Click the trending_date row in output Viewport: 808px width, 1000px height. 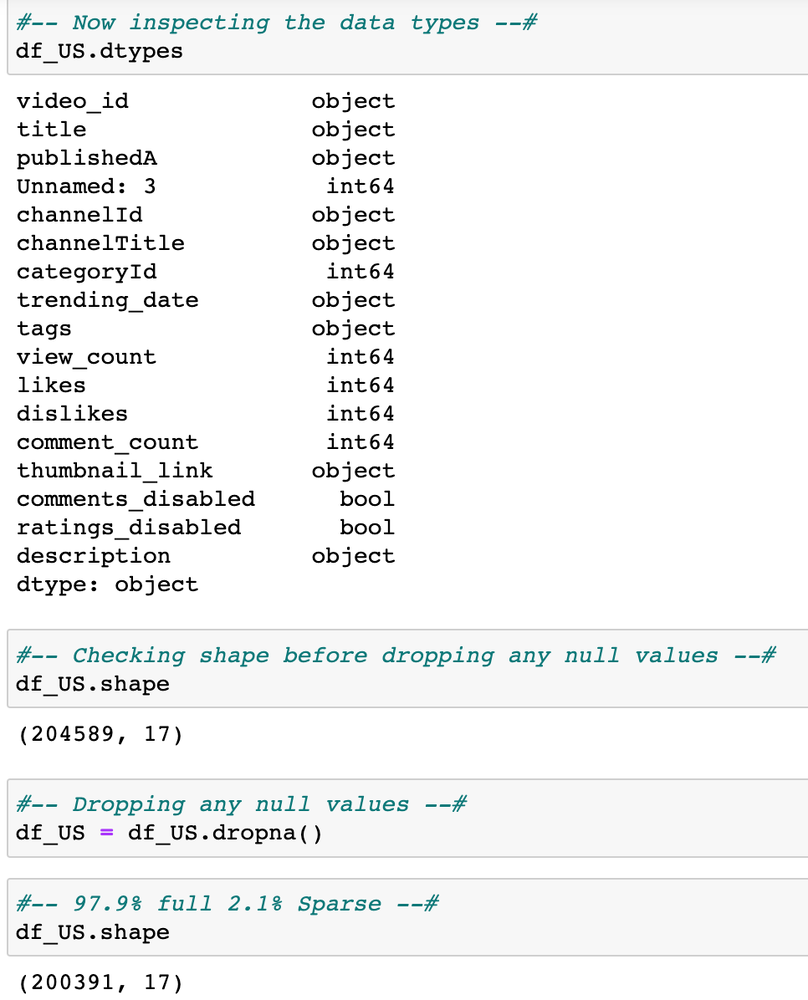(x=107, y=300)
